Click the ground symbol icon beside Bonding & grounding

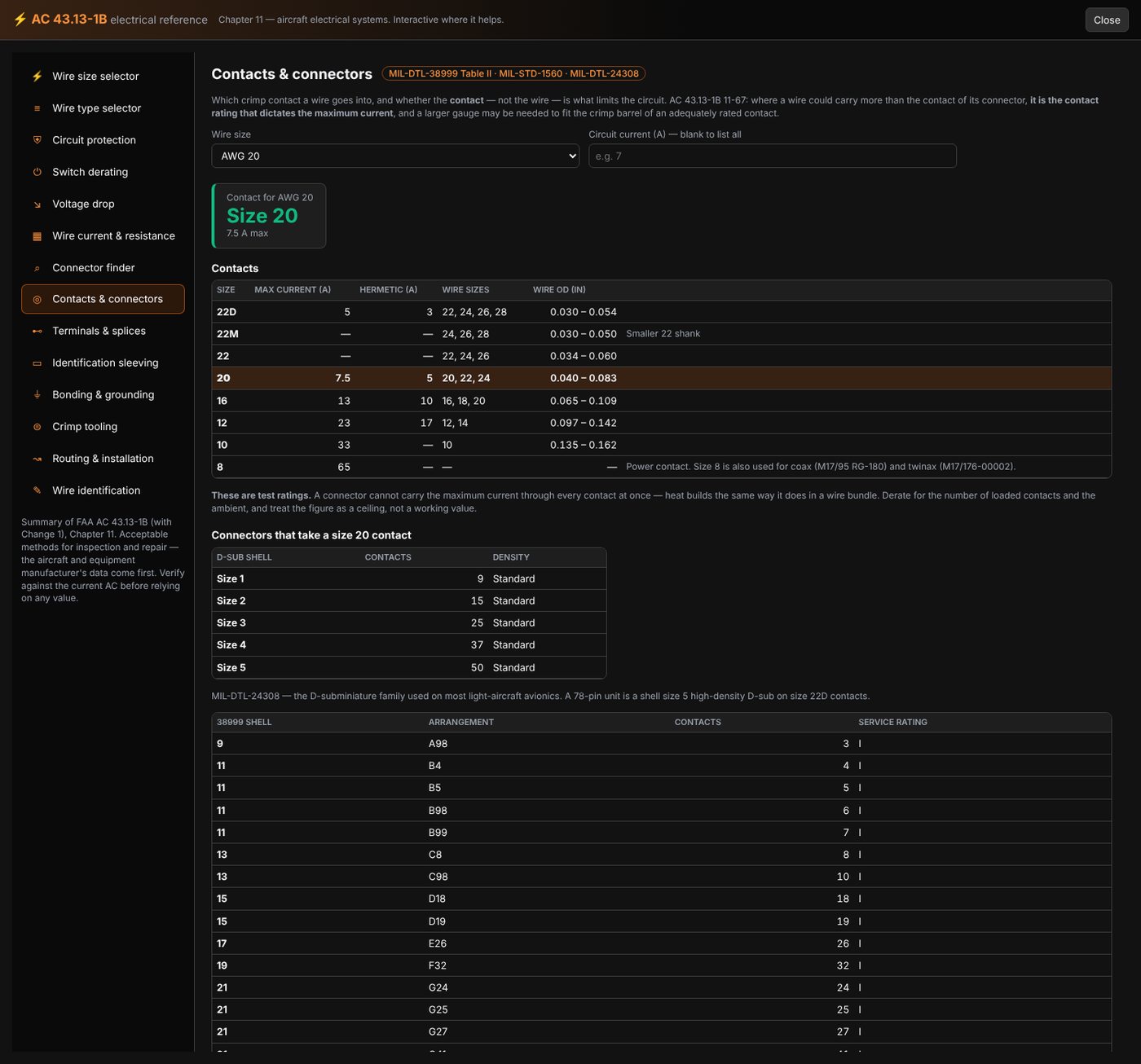(x=37, y=395)
